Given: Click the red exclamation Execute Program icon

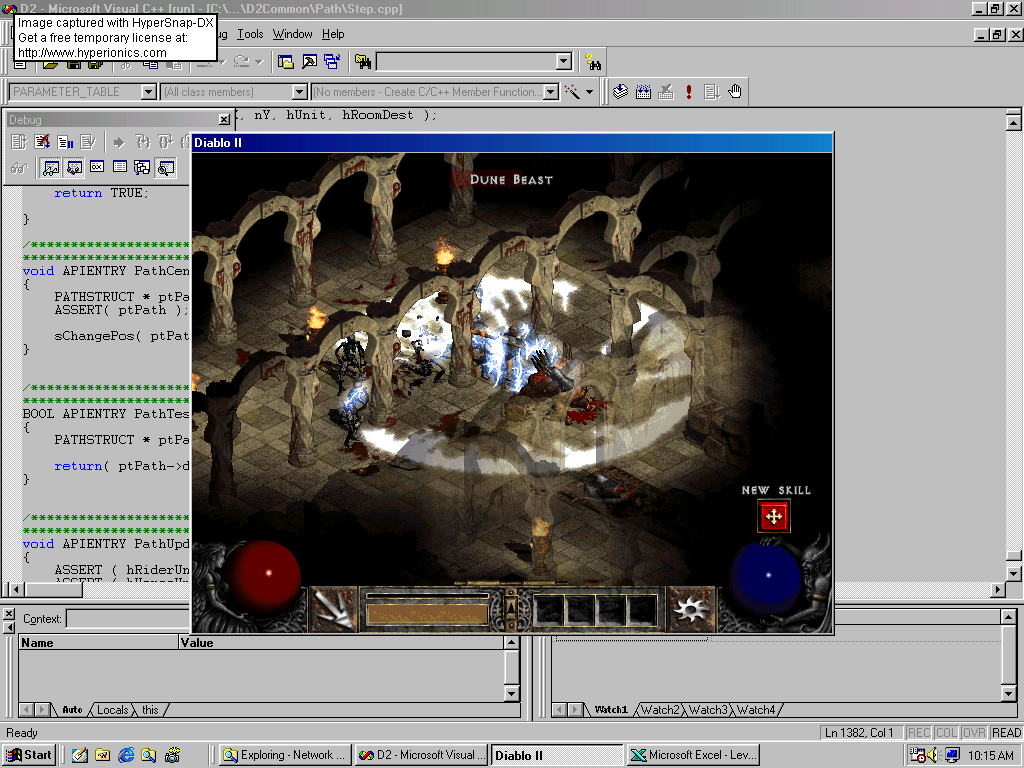Looking at the screenshot, I should coord(688,92).
